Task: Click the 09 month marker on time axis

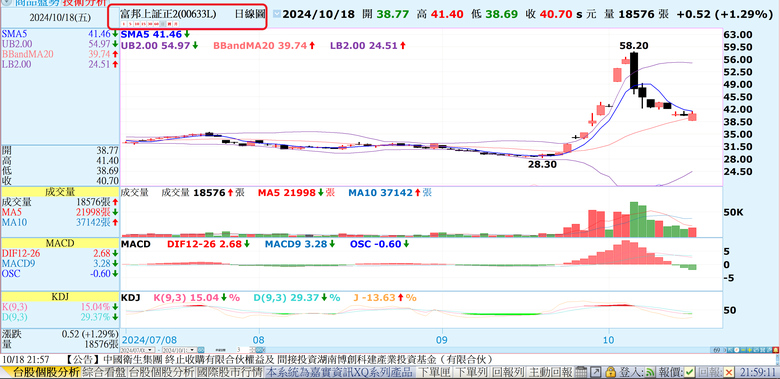Action: pyautogui.click(x=441, y=341)
